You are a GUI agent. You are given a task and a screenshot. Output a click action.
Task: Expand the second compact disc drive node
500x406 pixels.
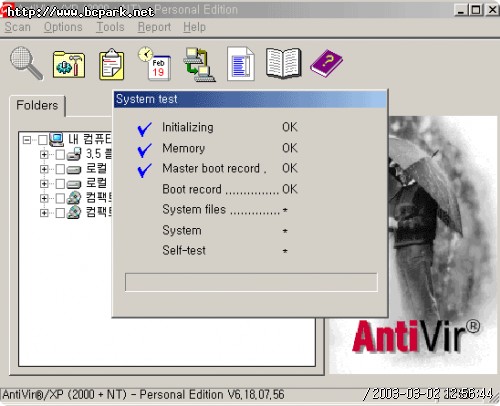click(44, 213)
